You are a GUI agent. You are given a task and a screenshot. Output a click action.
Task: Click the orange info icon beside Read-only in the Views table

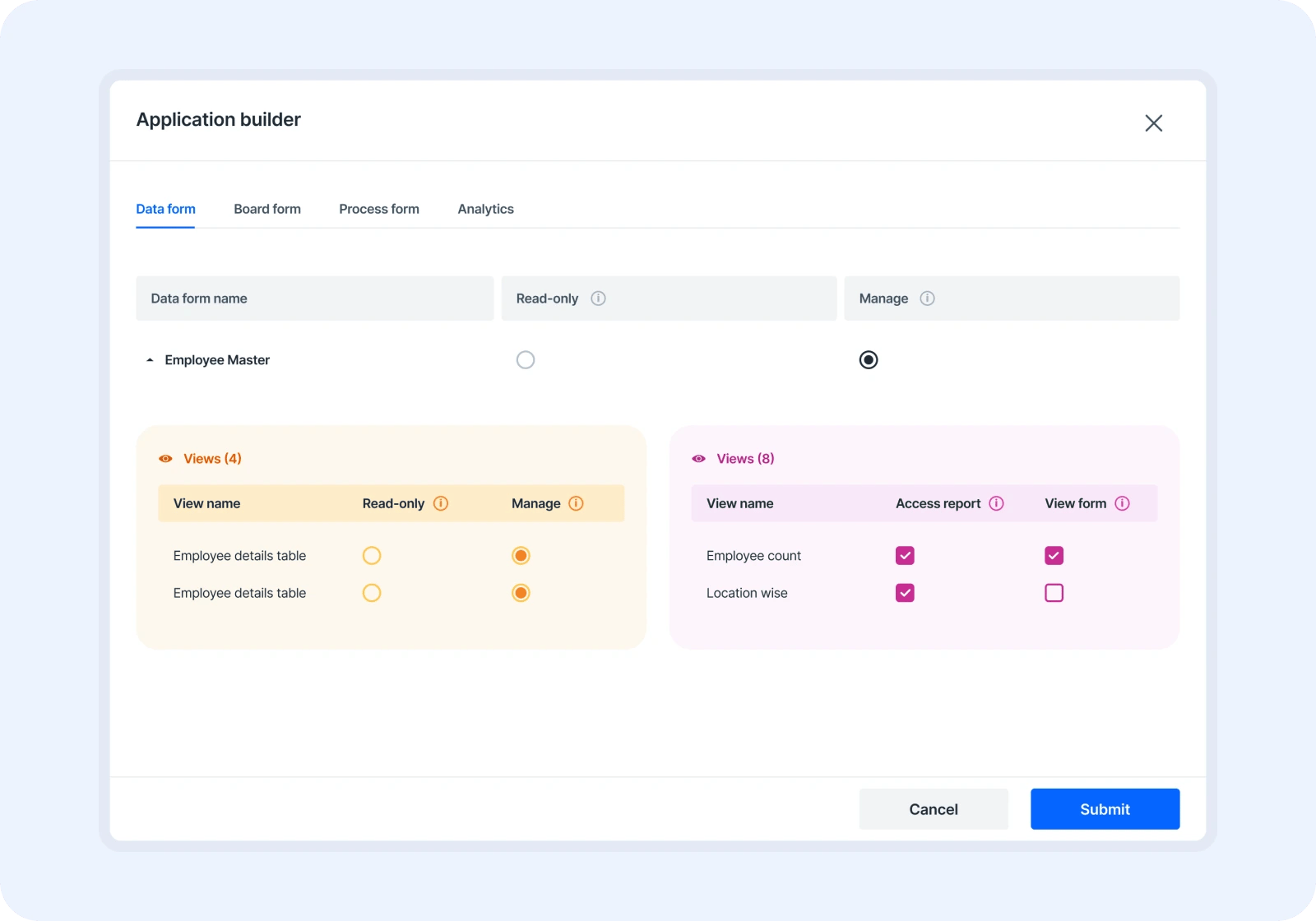(441, 503)
